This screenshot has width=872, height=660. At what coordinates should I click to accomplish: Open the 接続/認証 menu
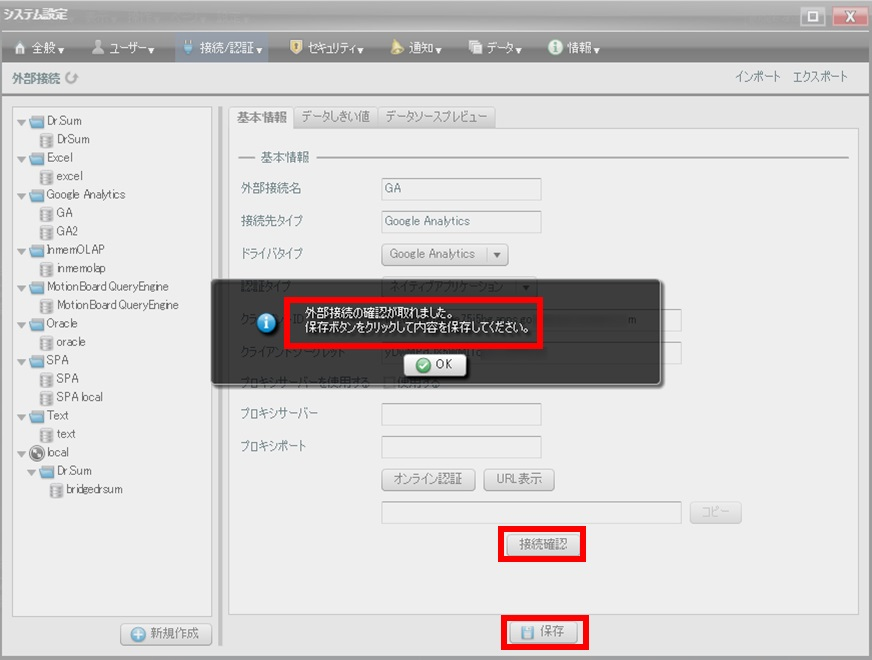(222, 48)
